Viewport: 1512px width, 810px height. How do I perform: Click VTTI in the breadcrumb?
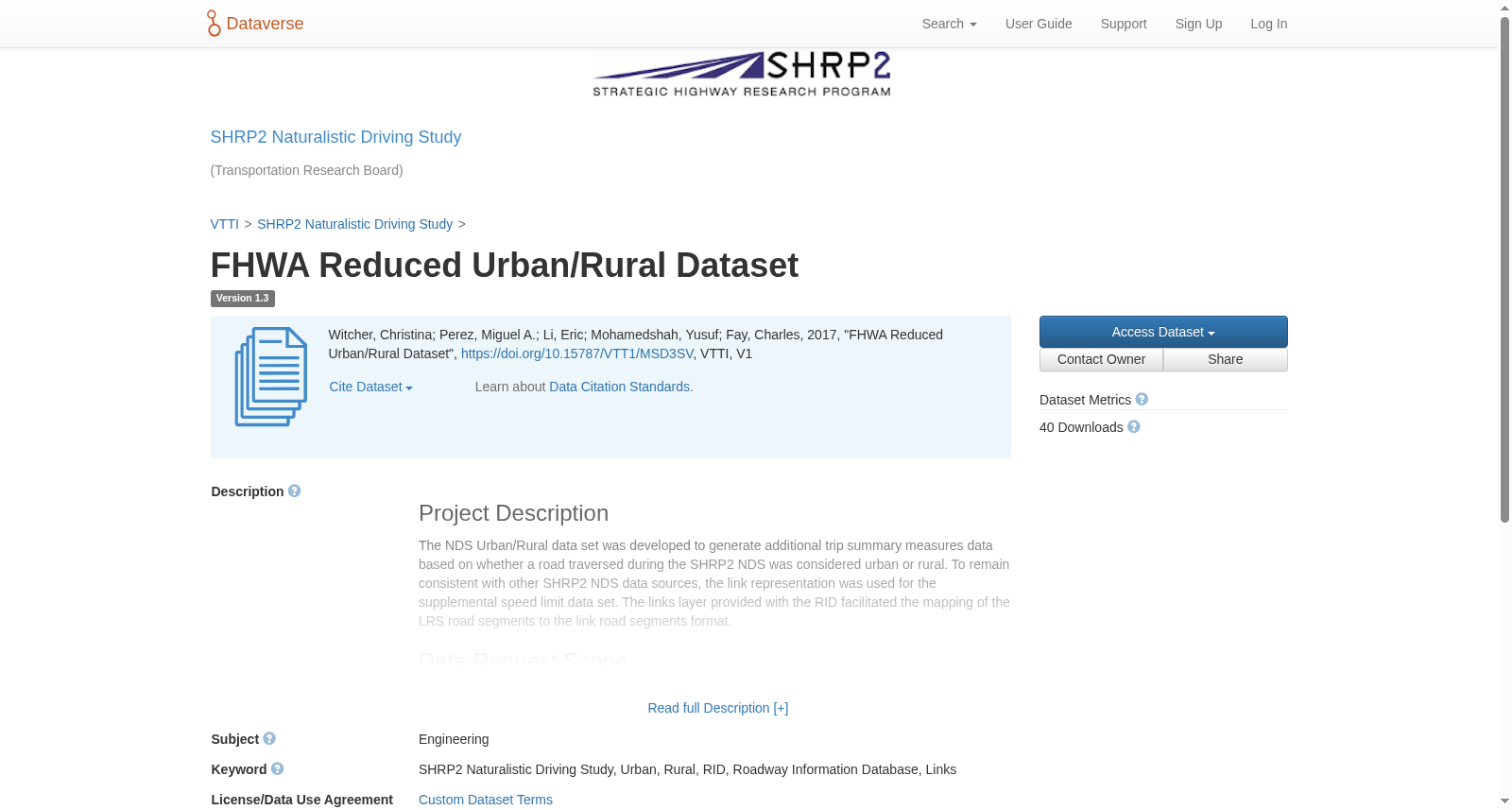(224, 224)
